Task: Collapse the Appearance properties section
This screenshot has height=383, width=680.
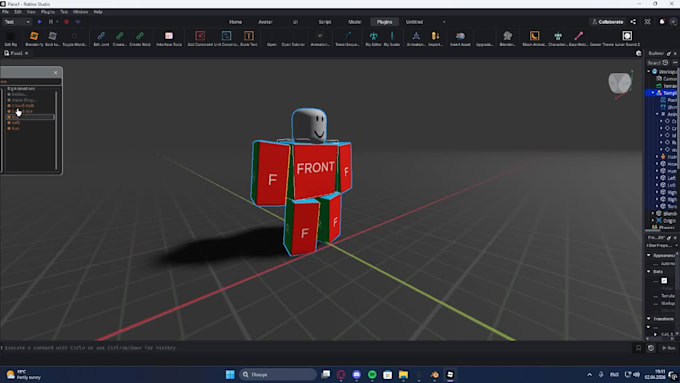Action: [649, 255]
